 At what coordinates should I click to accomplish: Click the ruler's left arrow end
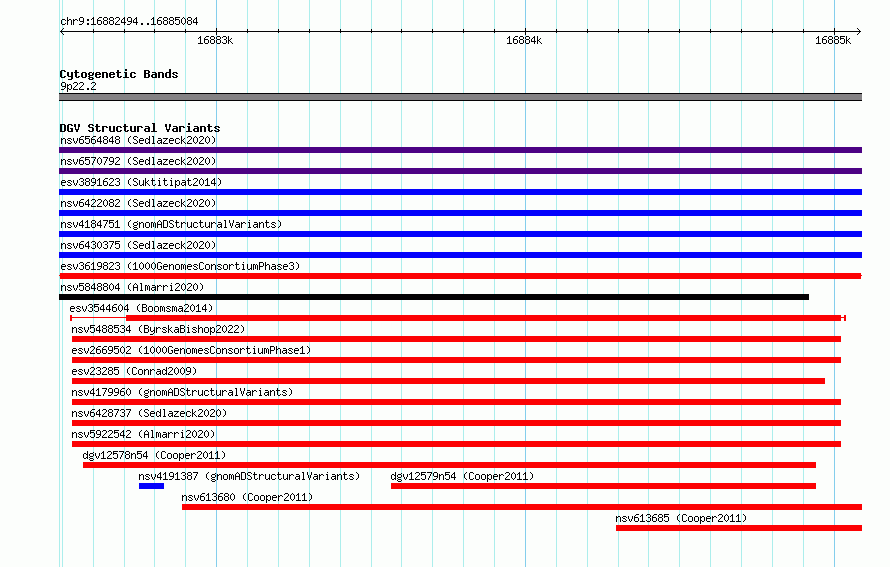tap(62, 31)
